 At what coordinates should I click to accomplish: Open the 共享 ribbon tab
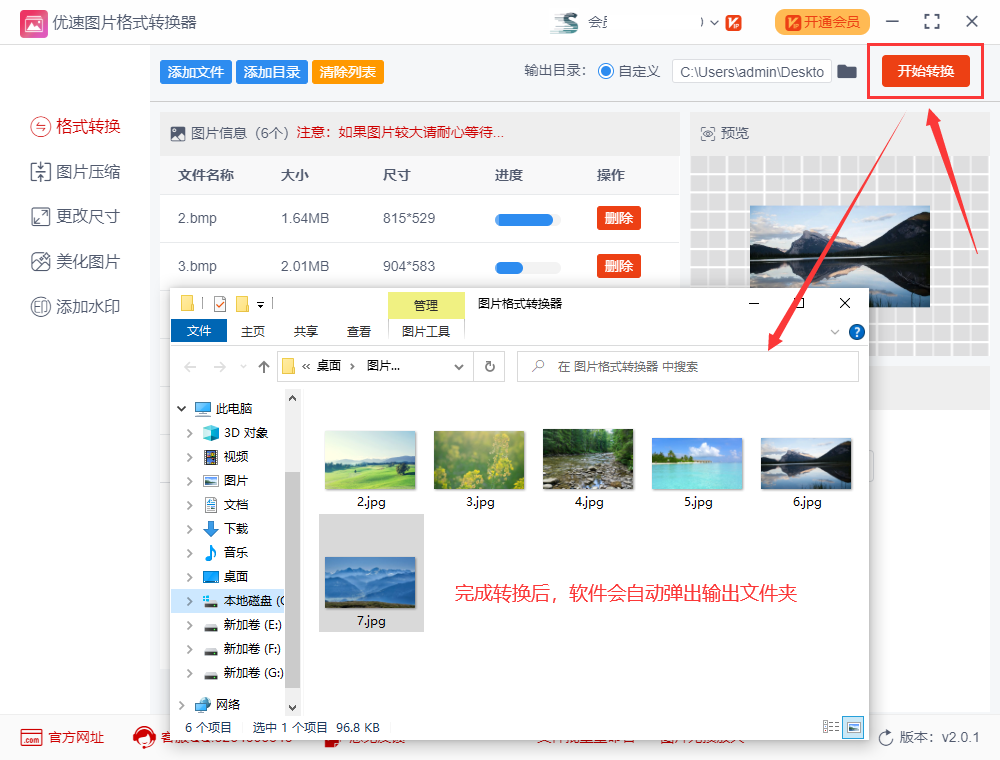click(305, 332)
